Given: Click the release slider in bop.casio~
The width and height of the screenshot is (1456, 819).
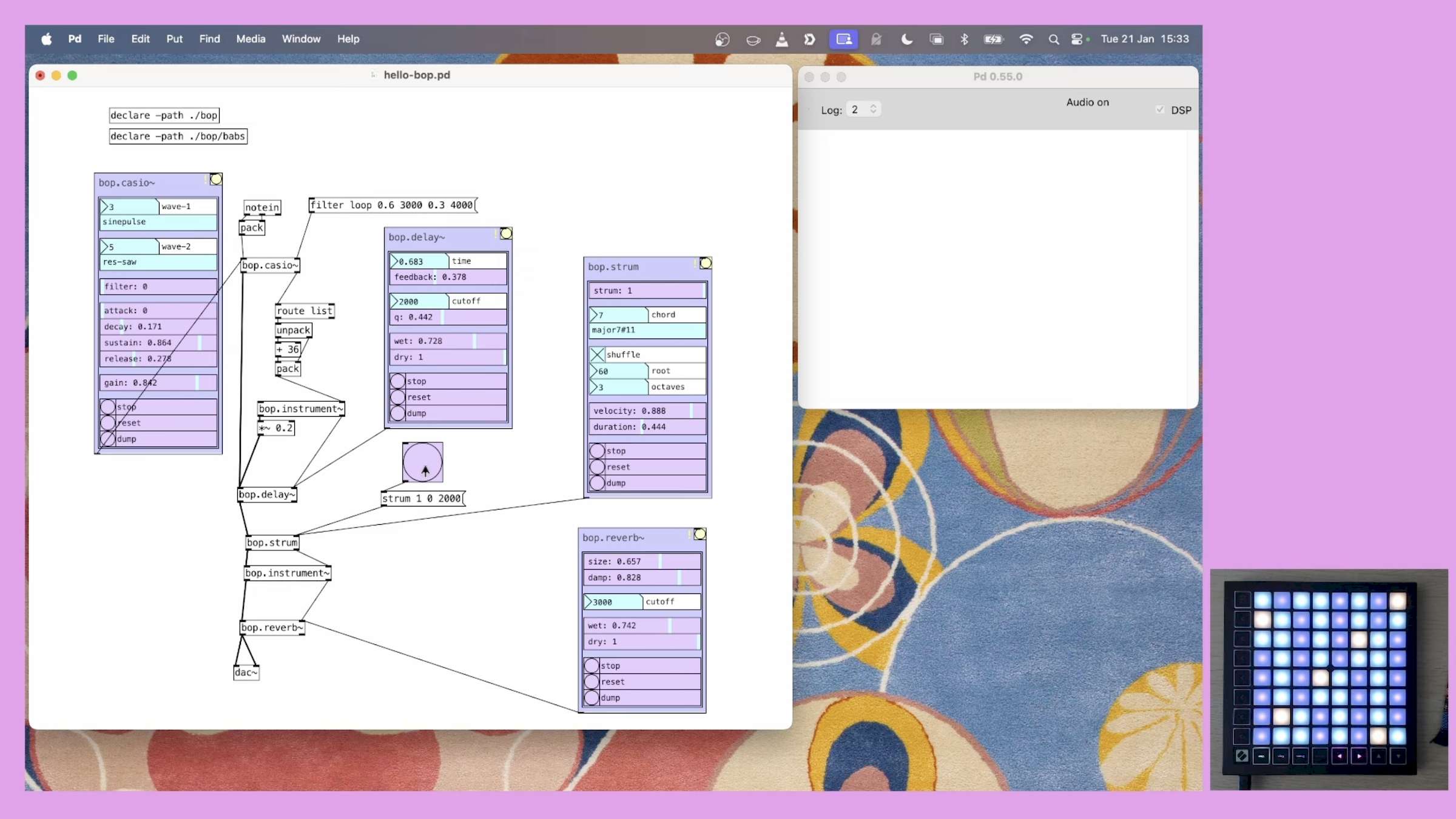Looking at the screenshot, I should pos(158,359).
